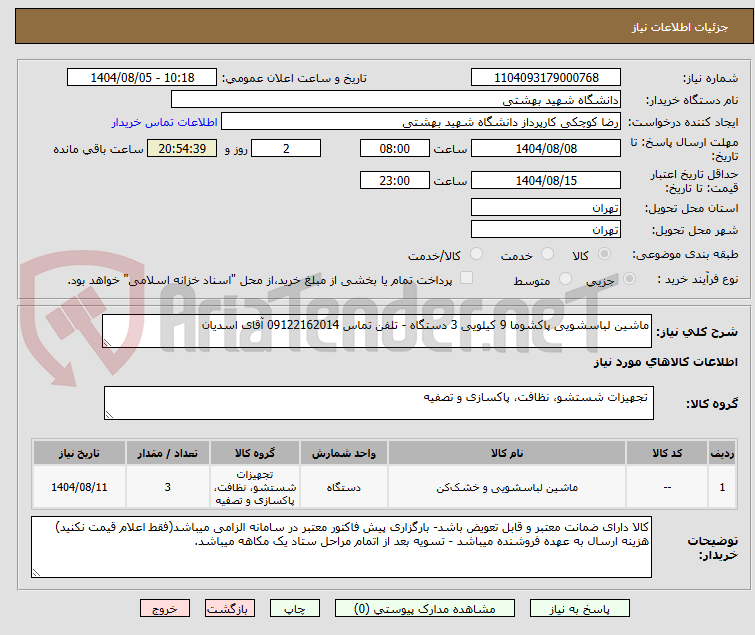Click the شهر محل تحویل field تهران
Image resolution: width=755 pixels, height=635 pixels.
click(546, 230)
